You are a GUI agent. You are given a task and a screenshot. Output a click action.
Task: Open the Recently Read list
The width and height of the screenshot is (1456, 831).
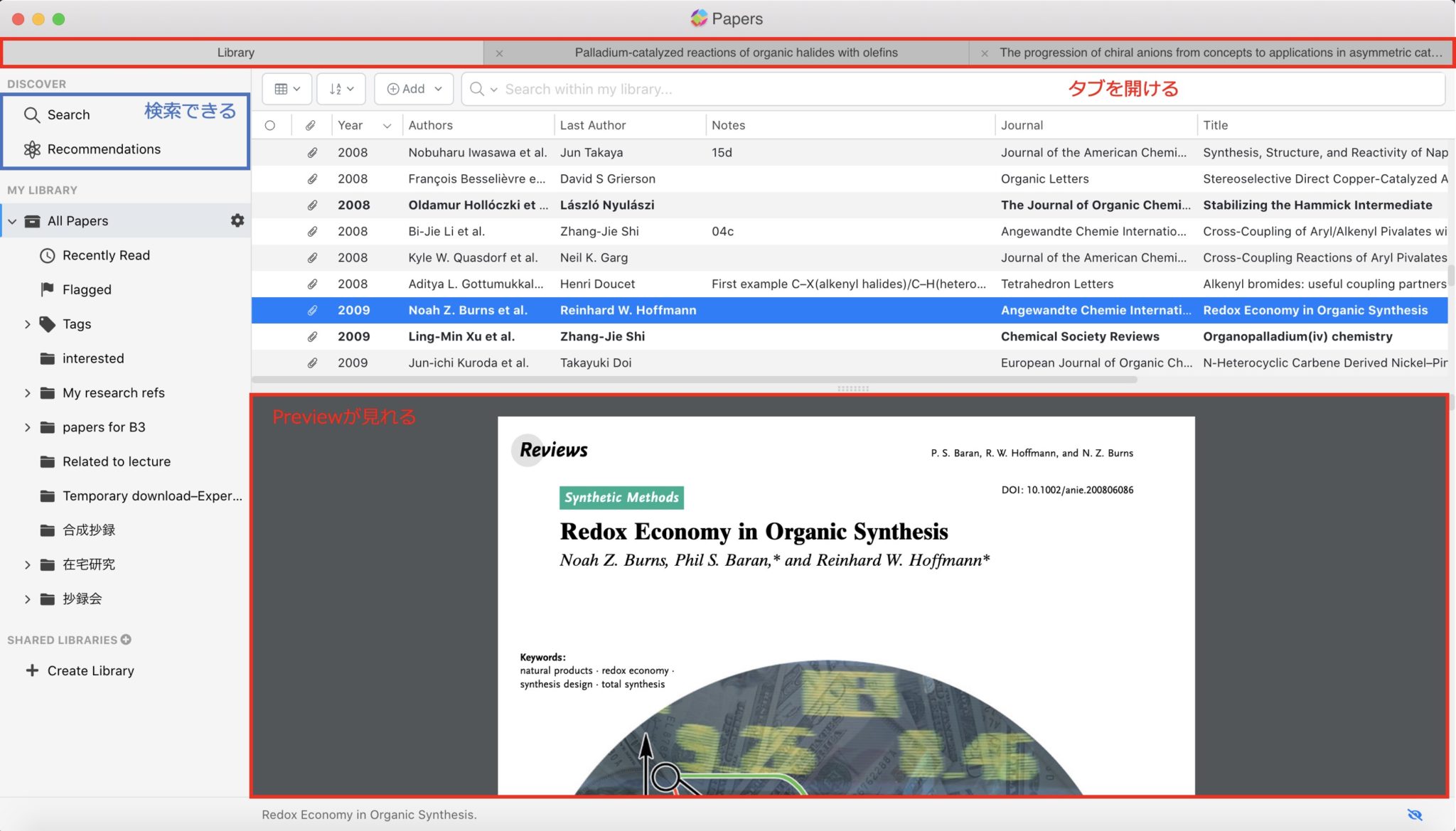click(95, 255)
